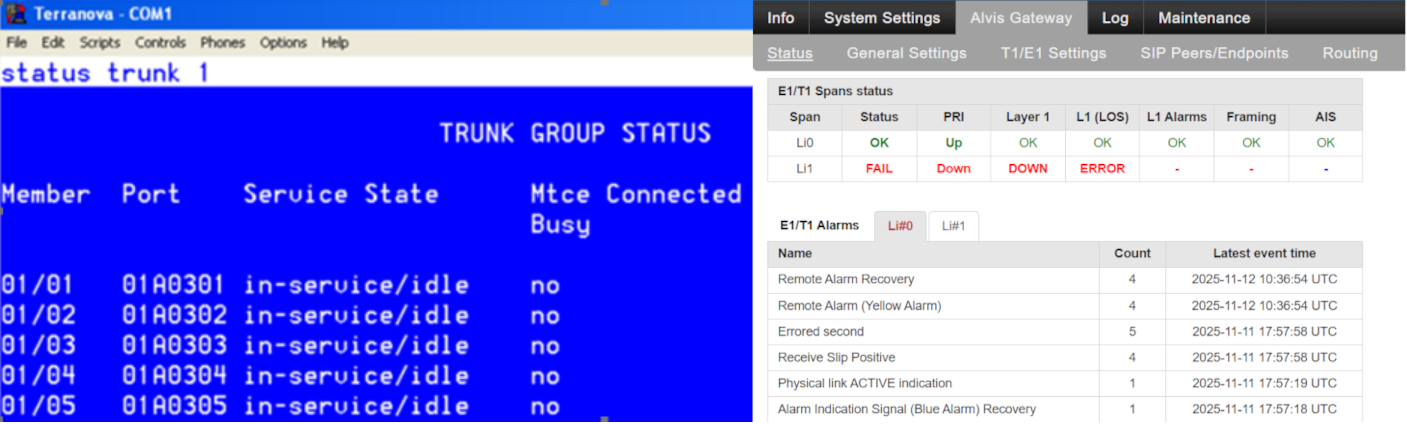Image resolution: width=1407 pixels, height=424 pixels.
Task: Open the Maintenance tab
Action: click(1204, 18)
